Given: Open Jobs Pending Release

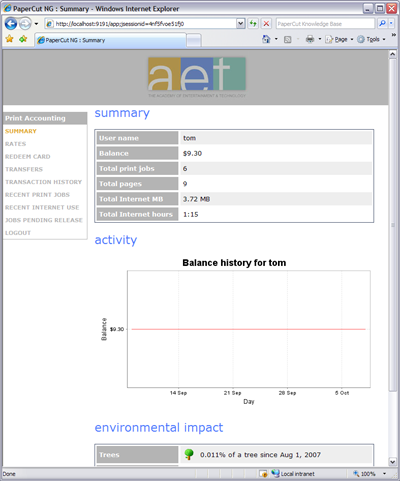Looking at the screenshot, I should (44, 220).
